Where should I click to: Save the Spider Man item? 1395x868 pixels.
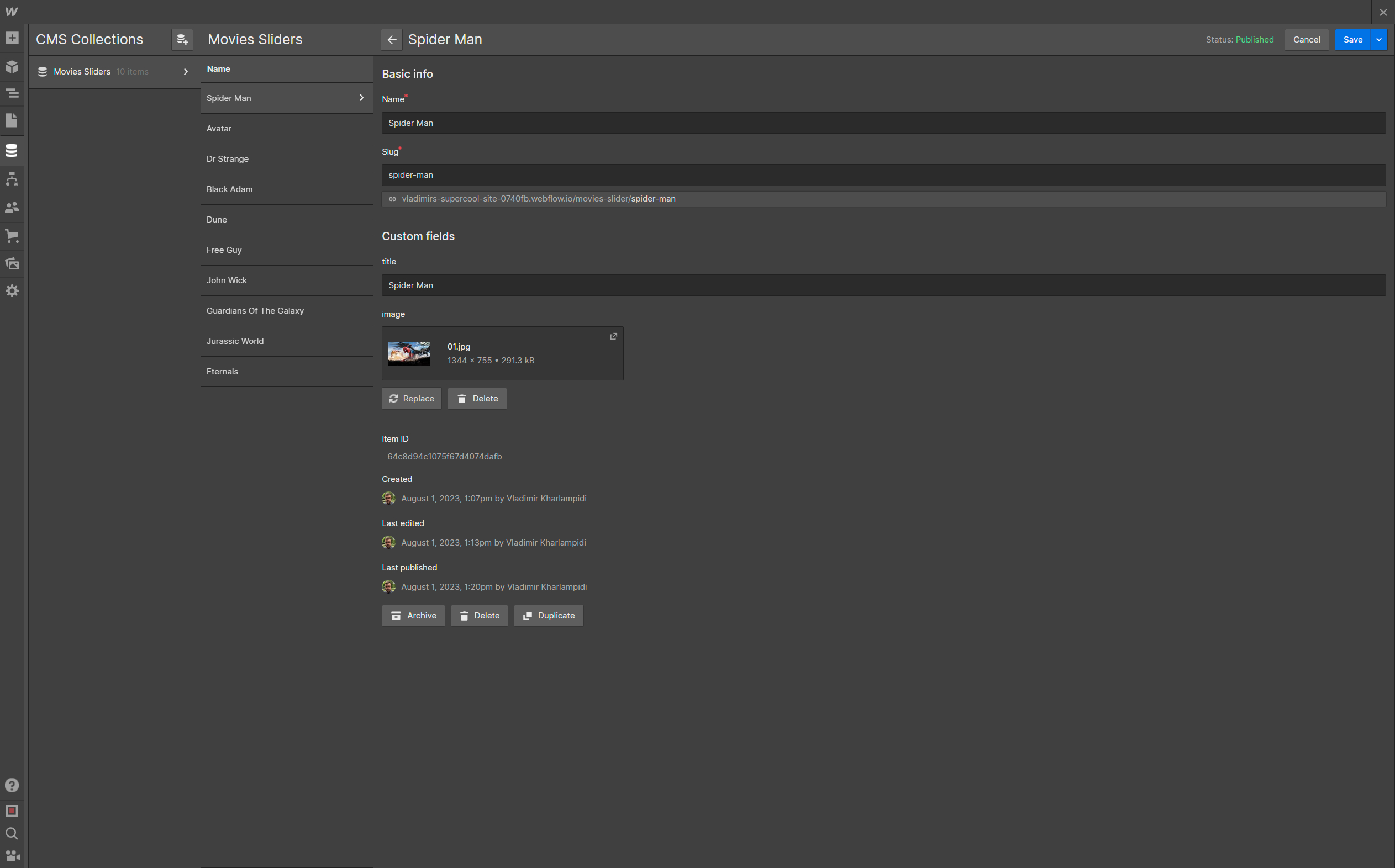pos(1352,40)
